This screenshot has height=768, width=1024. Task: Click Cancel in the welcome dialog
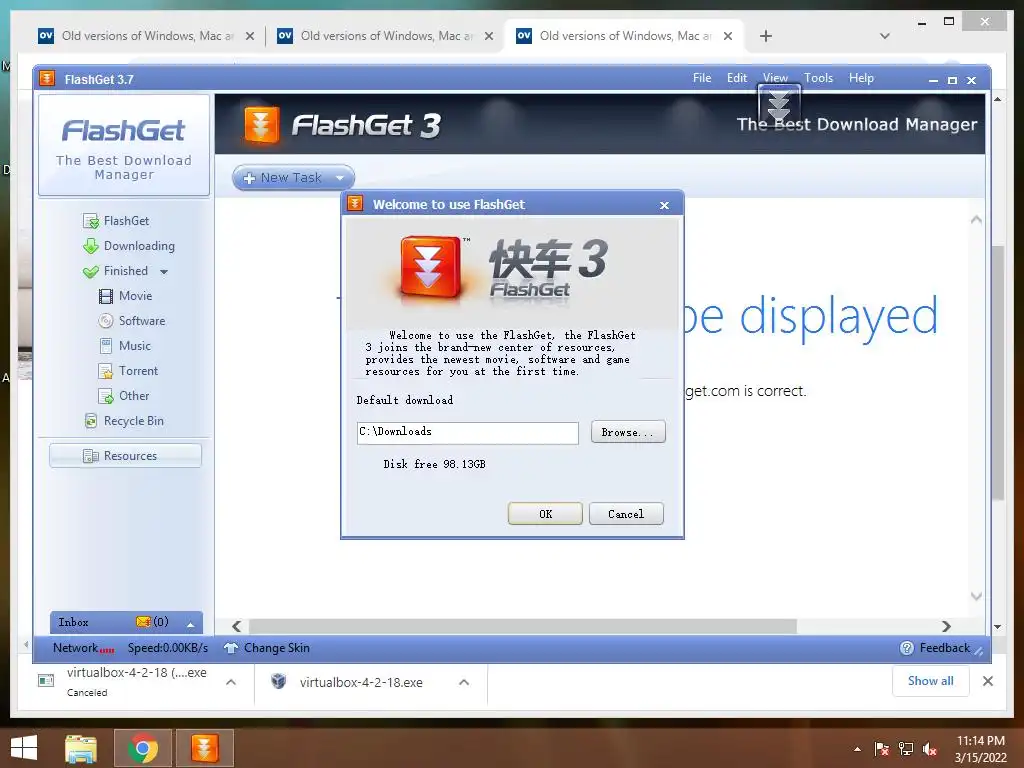[626, 514]
